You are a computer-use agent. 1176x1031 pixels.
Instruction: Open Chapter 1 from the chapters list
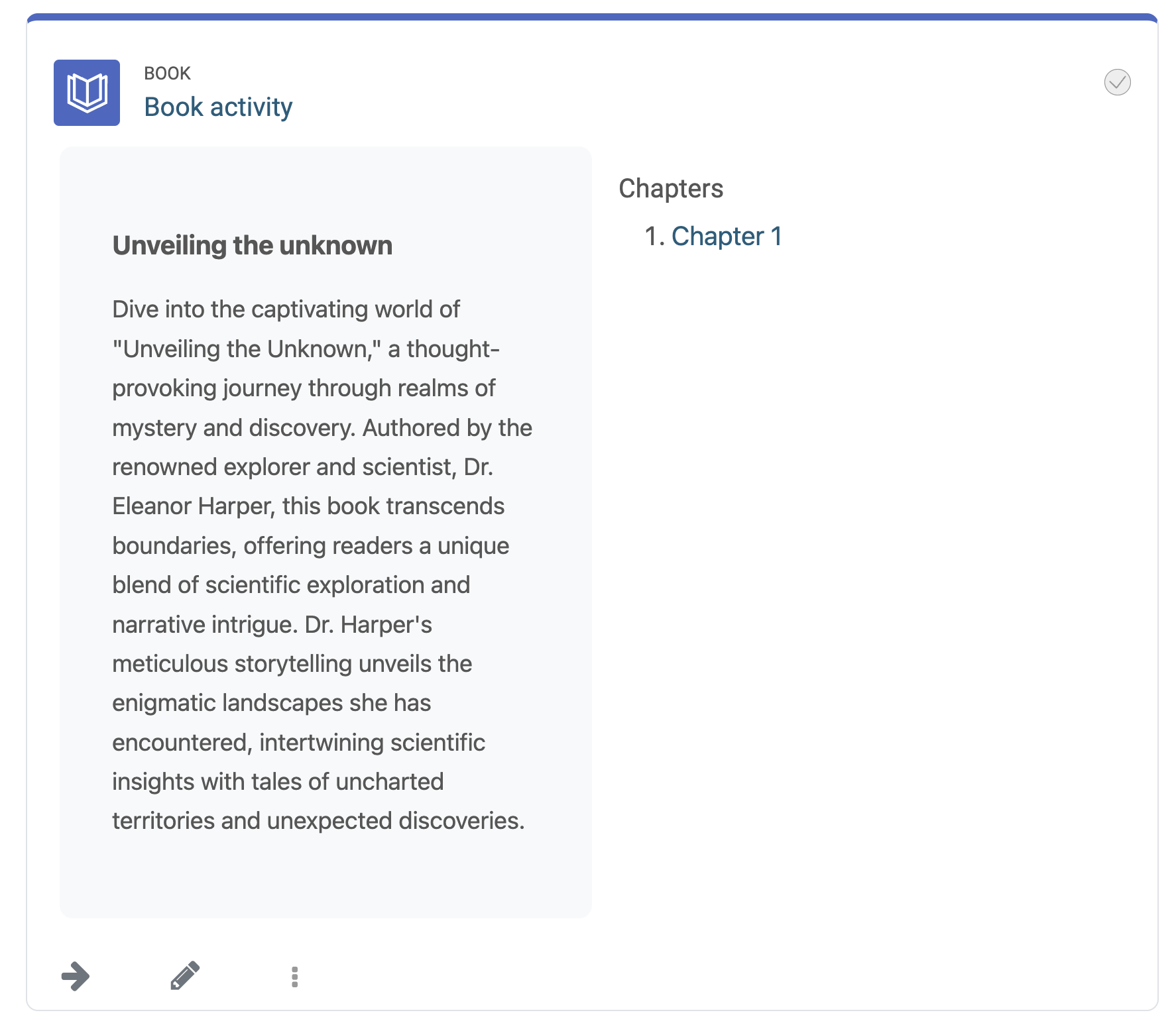(727, 237)
